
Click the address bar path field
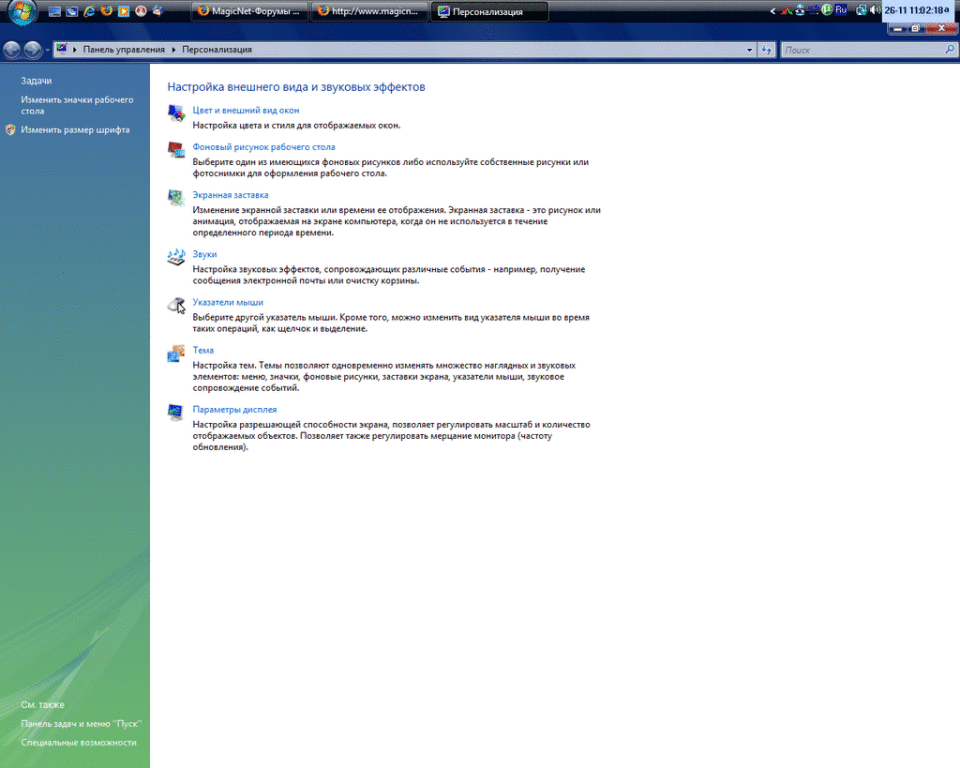point(404,50)
